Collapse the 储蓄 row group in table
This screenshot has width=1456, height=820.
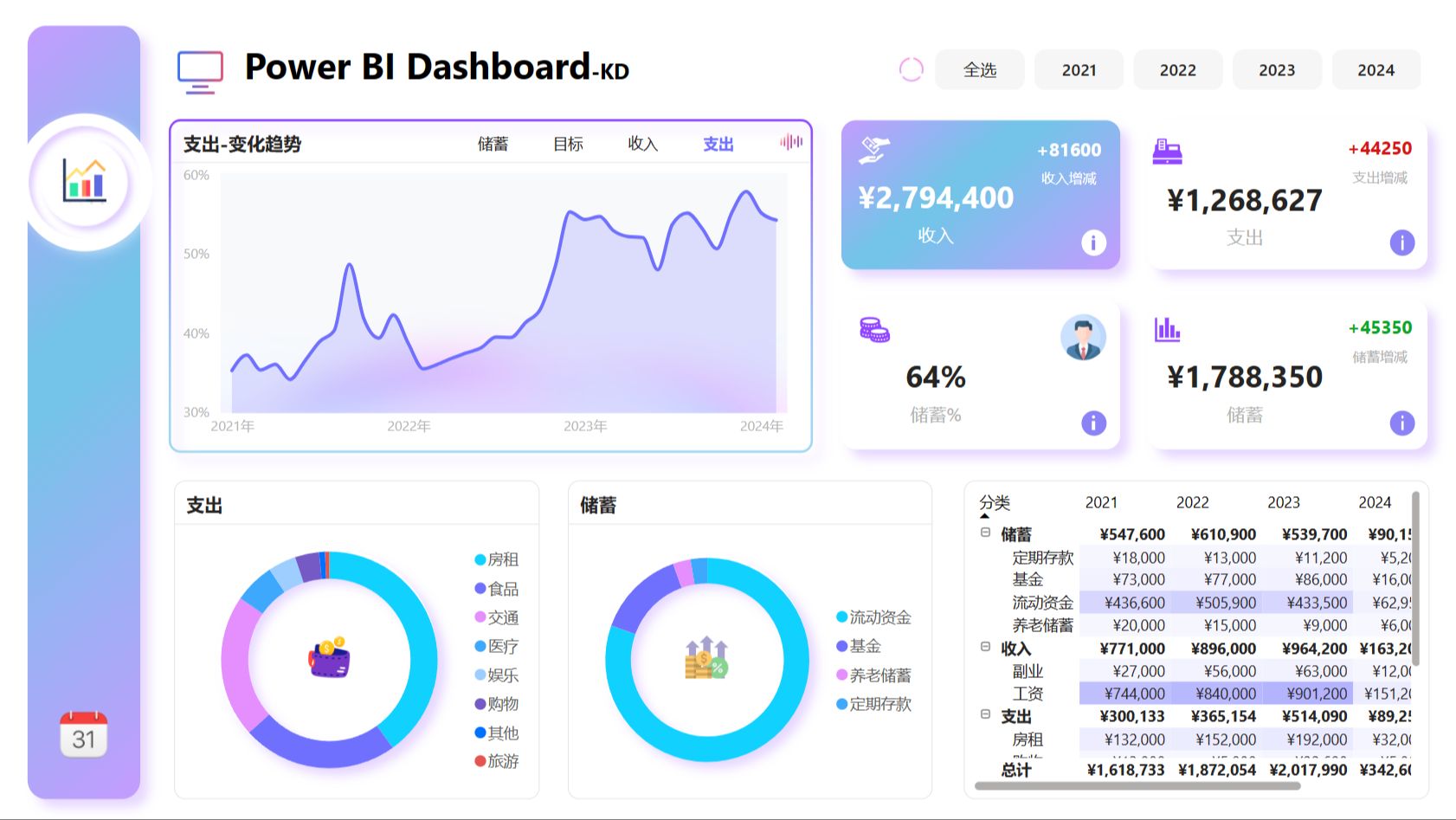[985, 533]
